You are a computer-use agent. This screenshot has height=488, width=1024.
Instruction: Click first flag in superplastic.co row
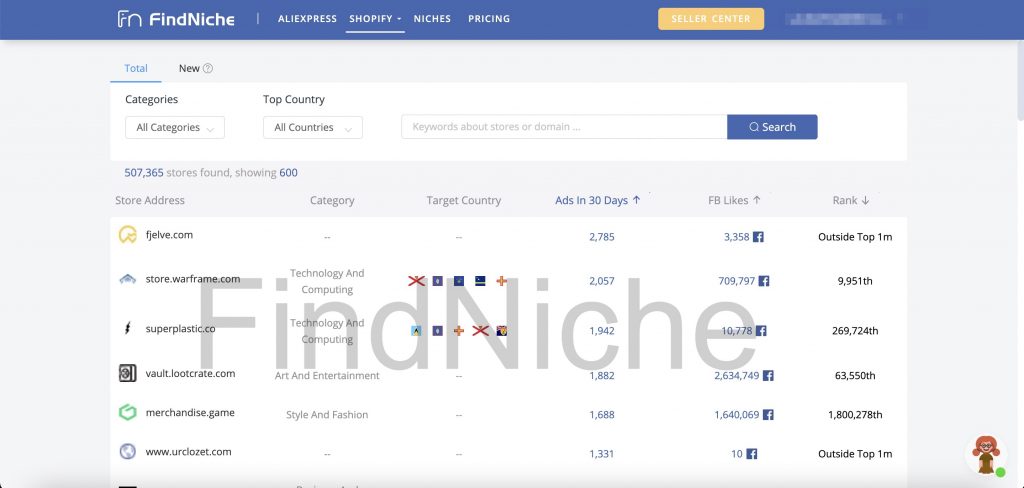pos(417,331)
